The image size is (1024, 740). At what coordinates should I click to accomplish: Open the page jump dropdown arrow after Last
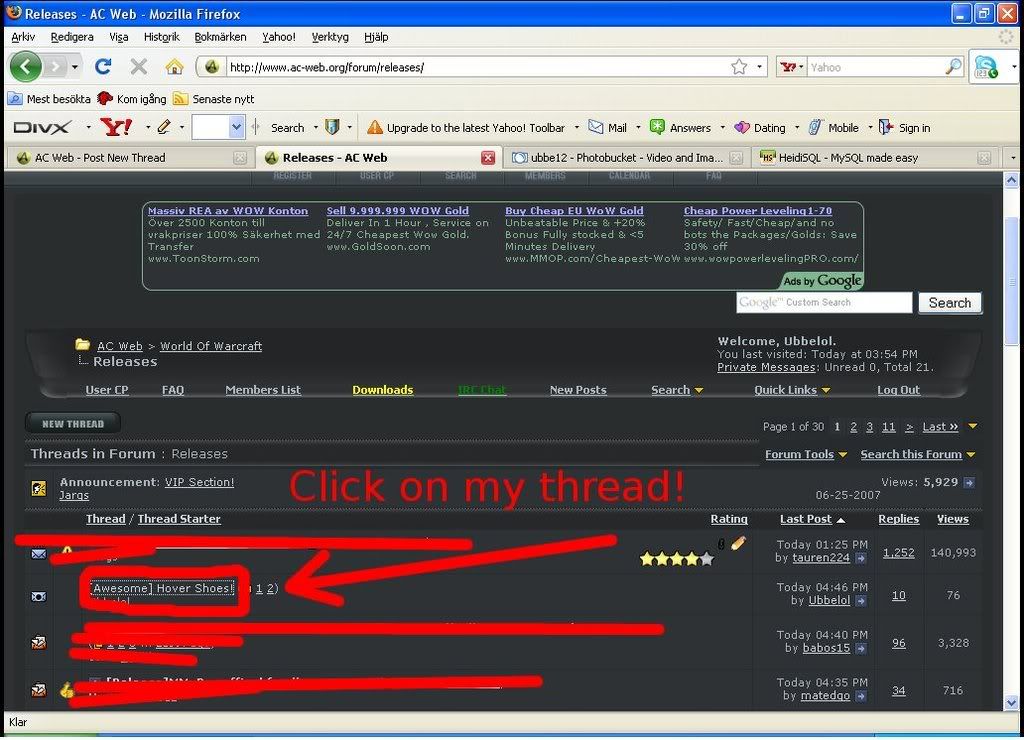point(972,426)
